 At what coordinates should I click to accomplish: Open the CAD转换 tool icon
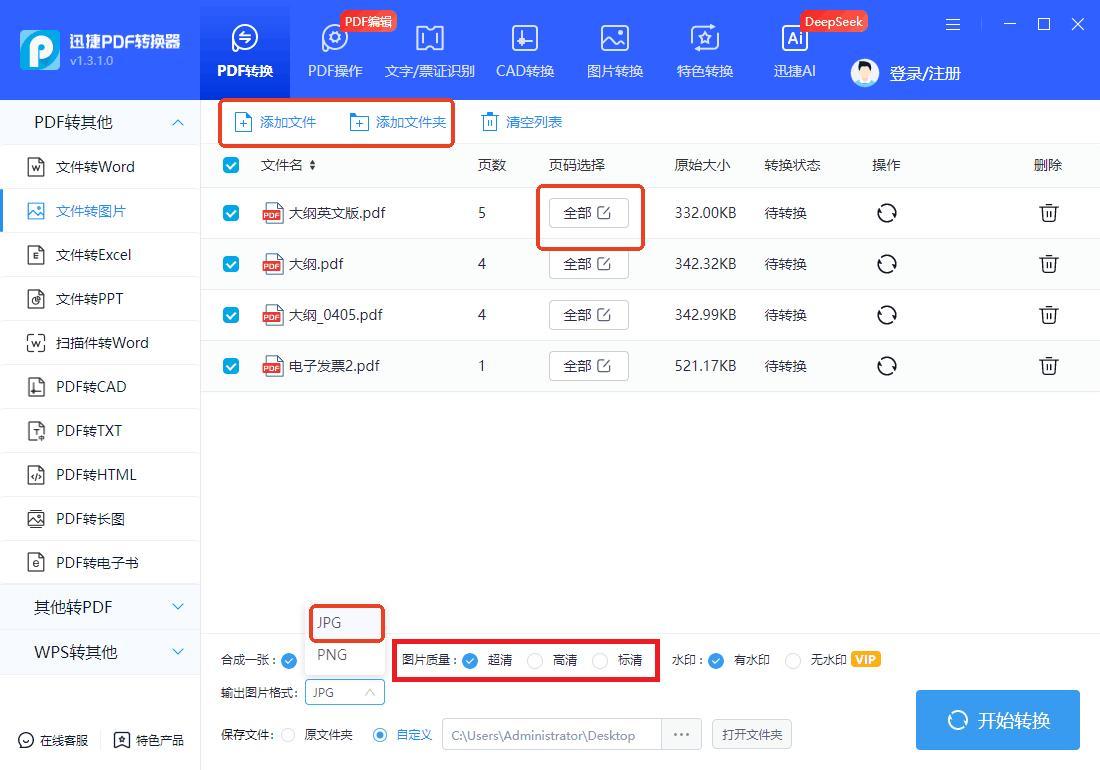pos(524,39)
